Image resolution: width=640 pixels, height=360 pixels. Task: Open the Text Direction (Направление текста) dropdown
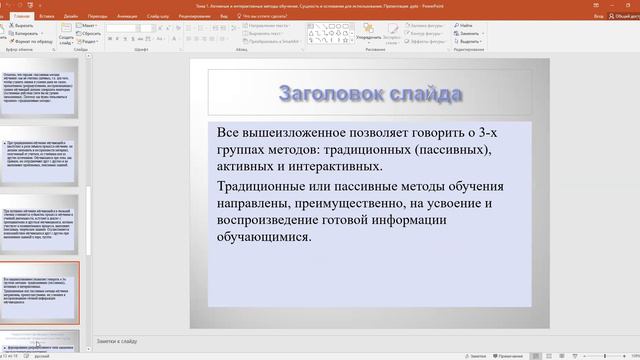point(266,25)
